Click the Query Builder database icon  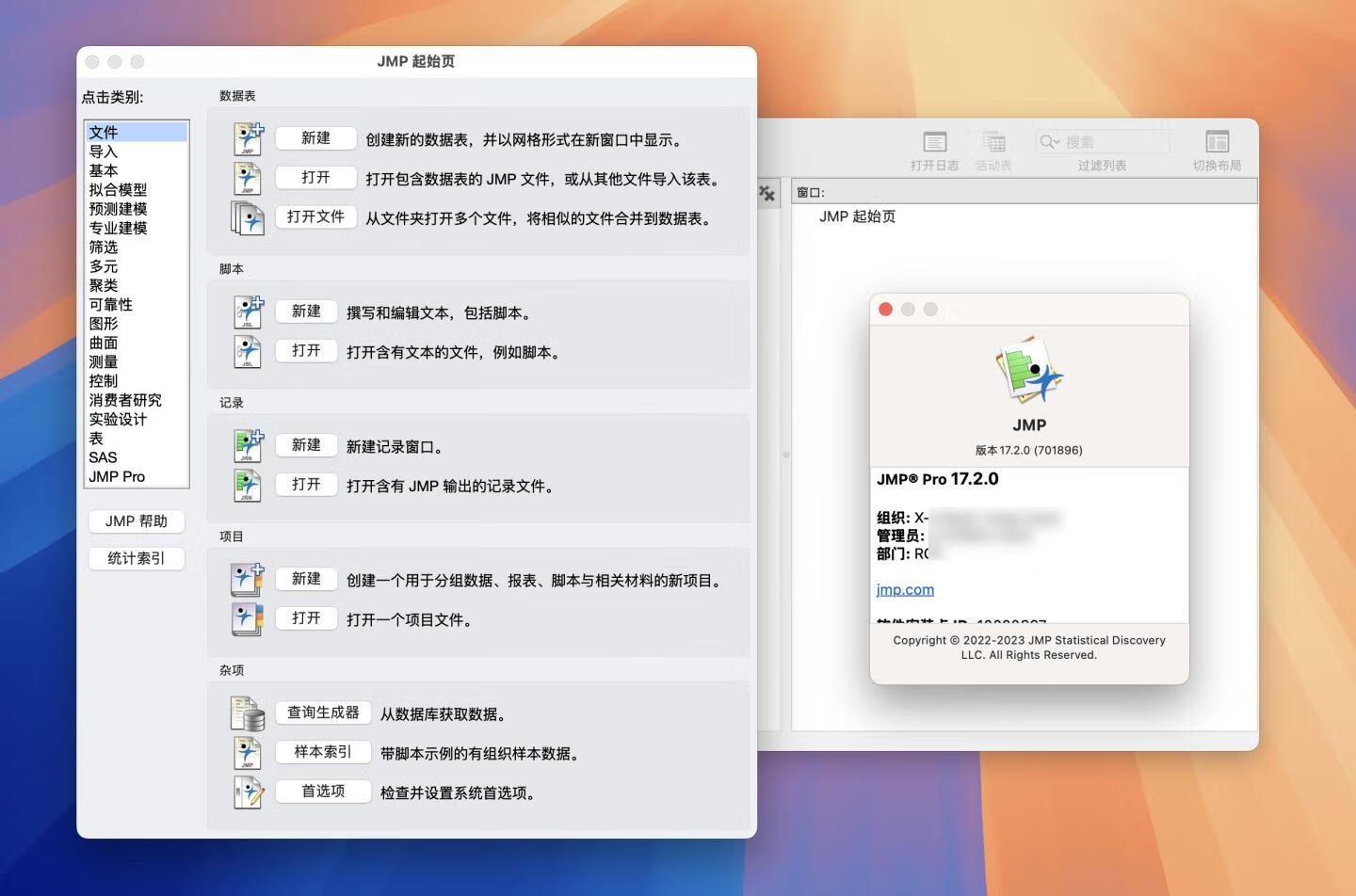tap(249, 713)
